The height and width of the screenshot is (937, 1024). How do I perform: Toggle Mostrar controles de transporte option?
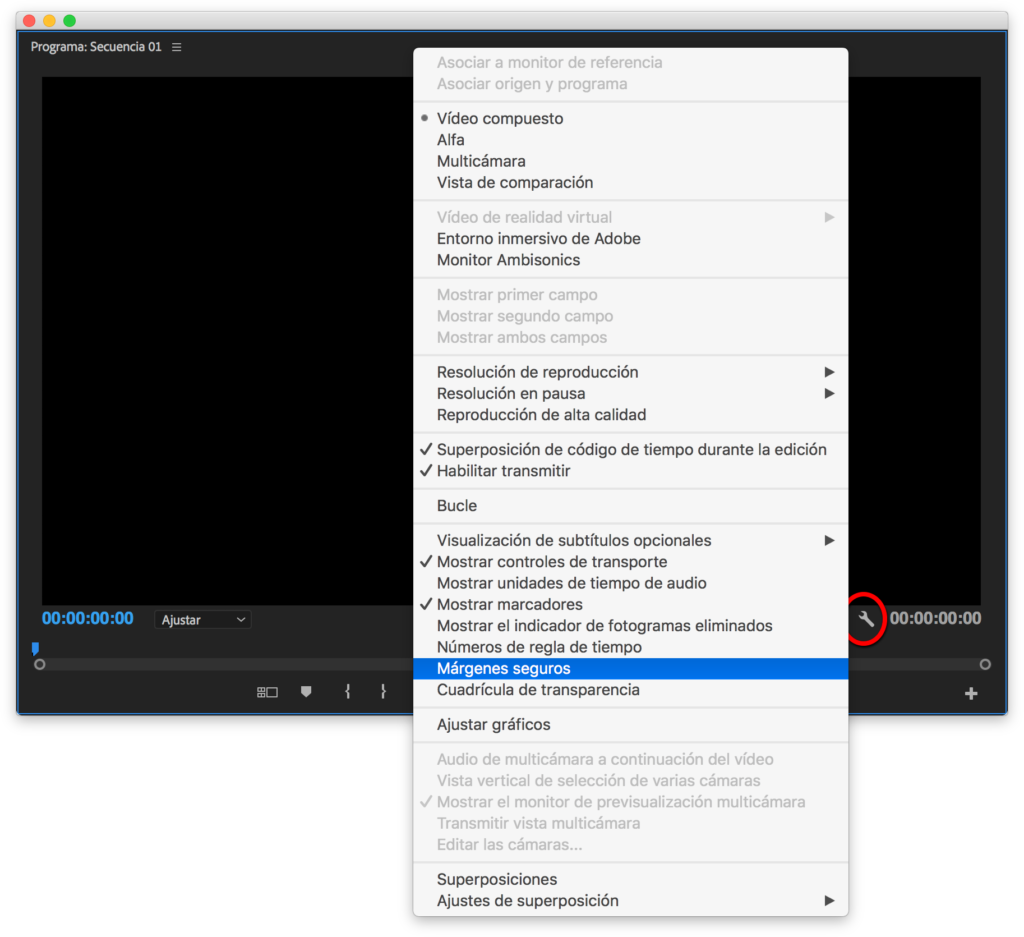tap(551, 562)
